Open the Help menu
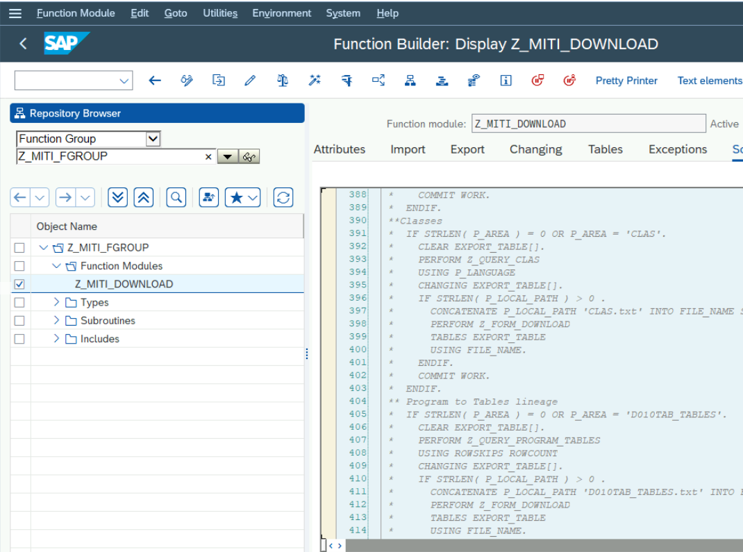Screen dimensions: 743x552 pyautogui.click(x=387, y=13)
